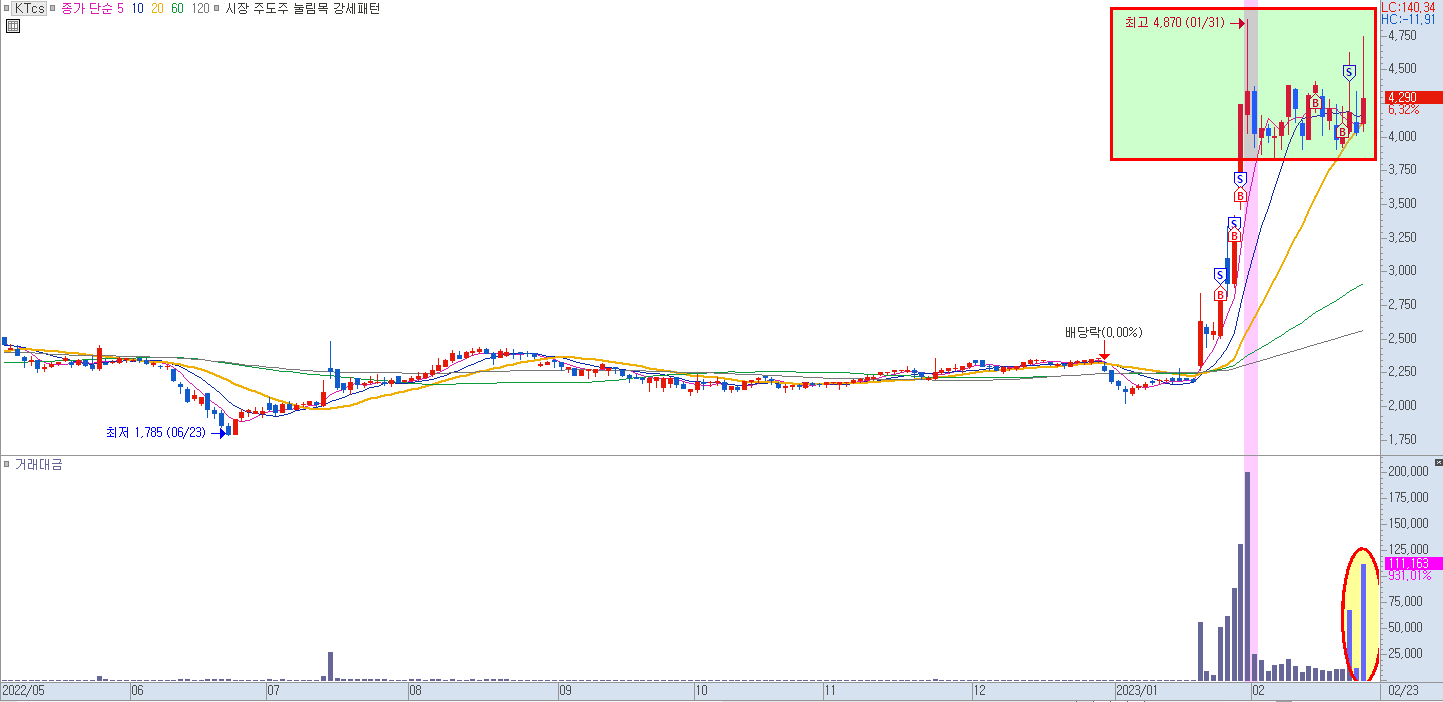1443x702 pixels.
Task: Click the 08 month label on date axis
Action: [416, 690]
